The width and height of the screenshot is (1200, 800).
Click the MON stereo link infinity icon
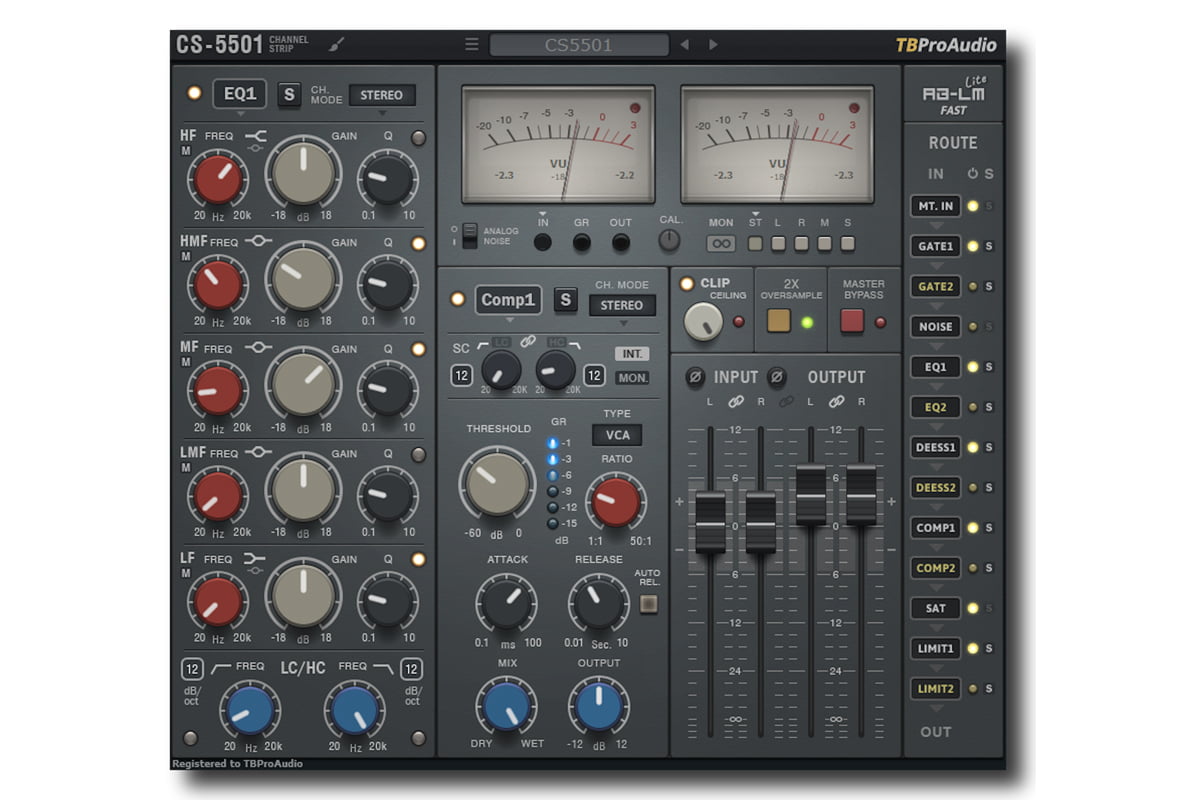[720, 243]
